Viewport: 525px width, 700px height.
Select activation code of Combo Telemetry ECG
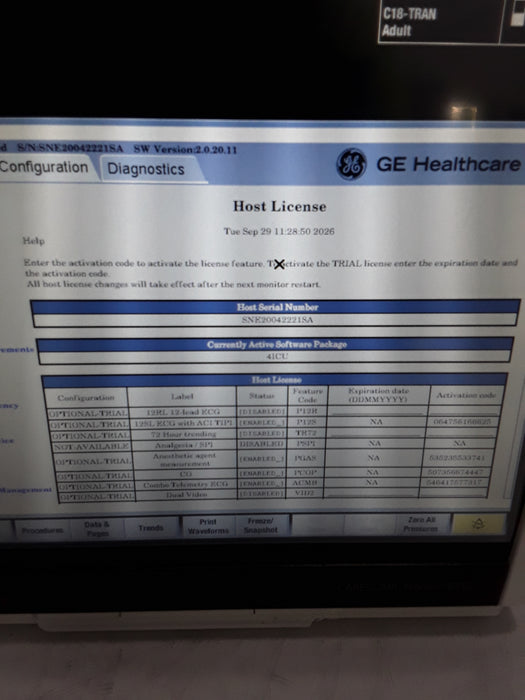(454, 483)
